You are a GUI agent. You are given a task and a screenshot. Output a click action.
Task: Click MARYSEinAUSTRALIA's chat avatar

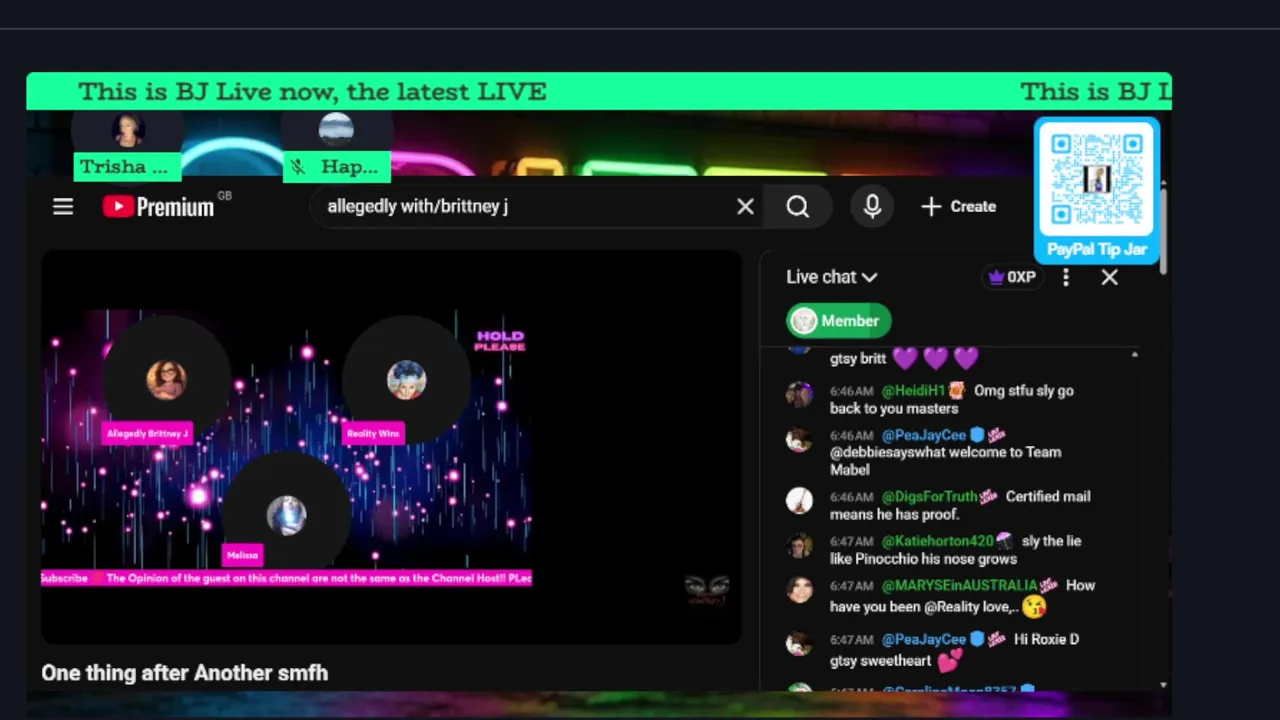tap(799, 589)
